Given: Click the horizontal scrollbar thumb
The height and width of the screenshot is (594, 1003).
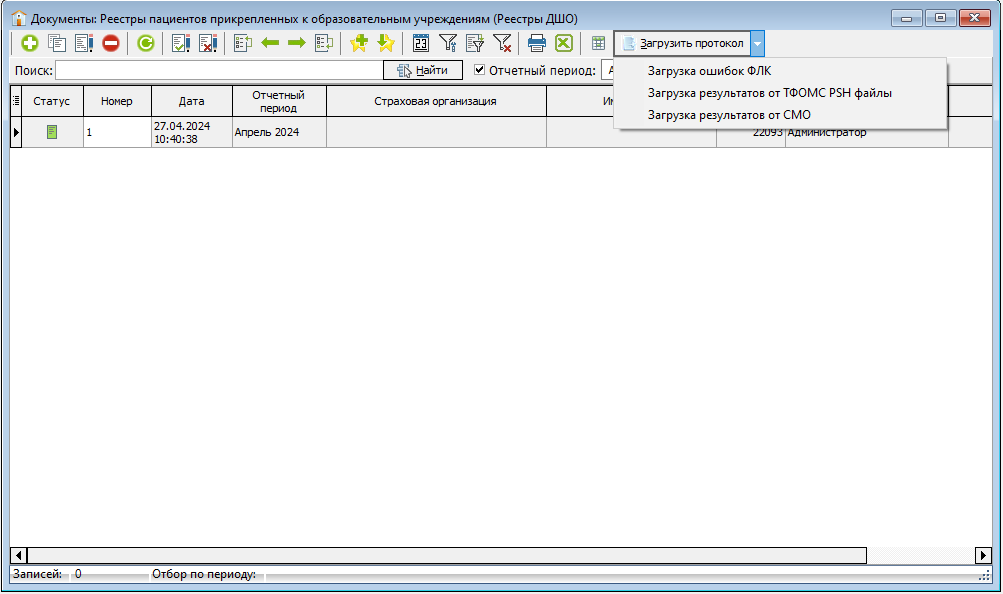Looking at the screenshot, I should coord(446,555).
